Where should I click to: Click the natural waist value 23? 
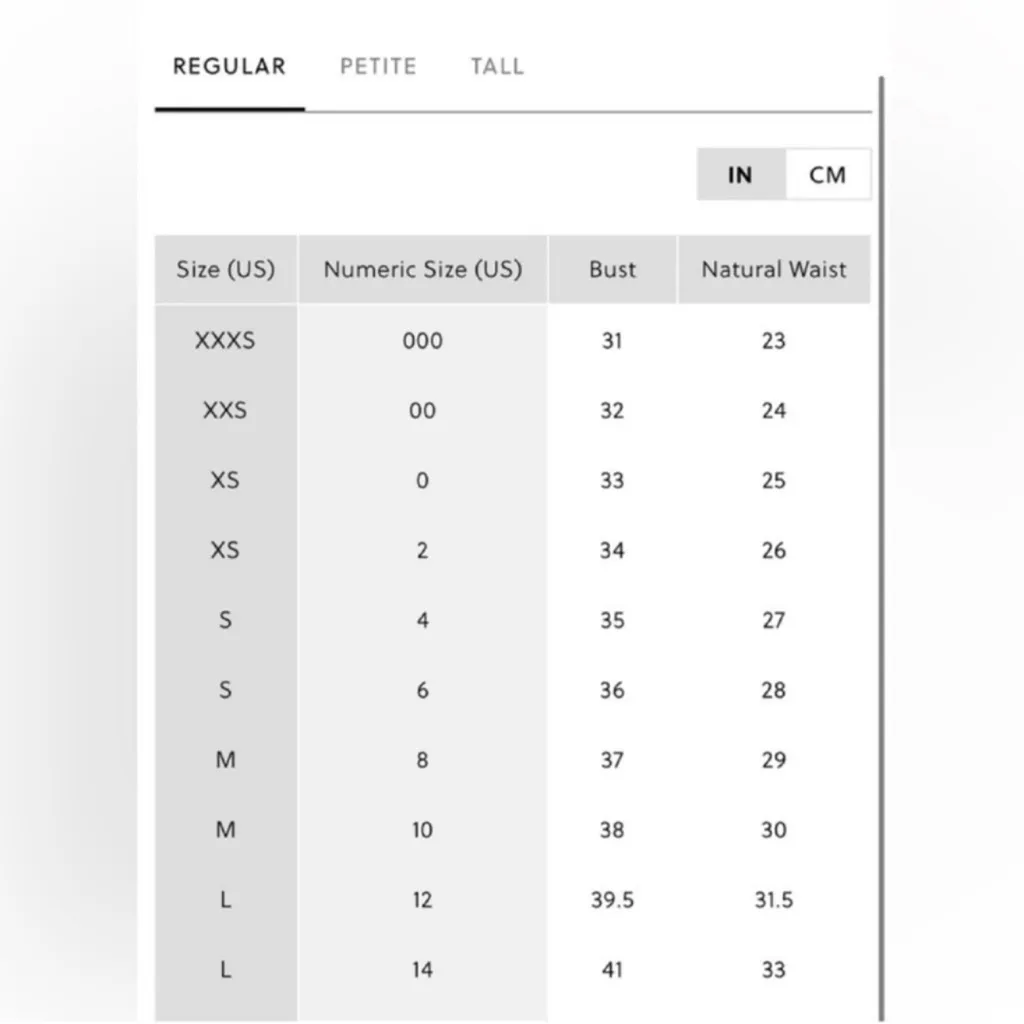click(773, 341)
